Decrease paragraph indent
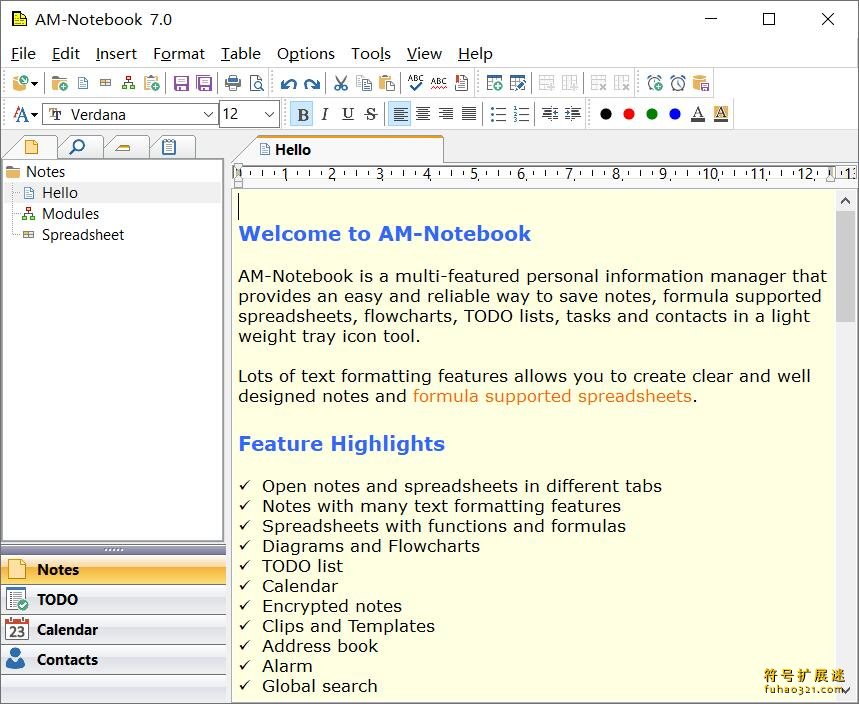 [549, 114]
